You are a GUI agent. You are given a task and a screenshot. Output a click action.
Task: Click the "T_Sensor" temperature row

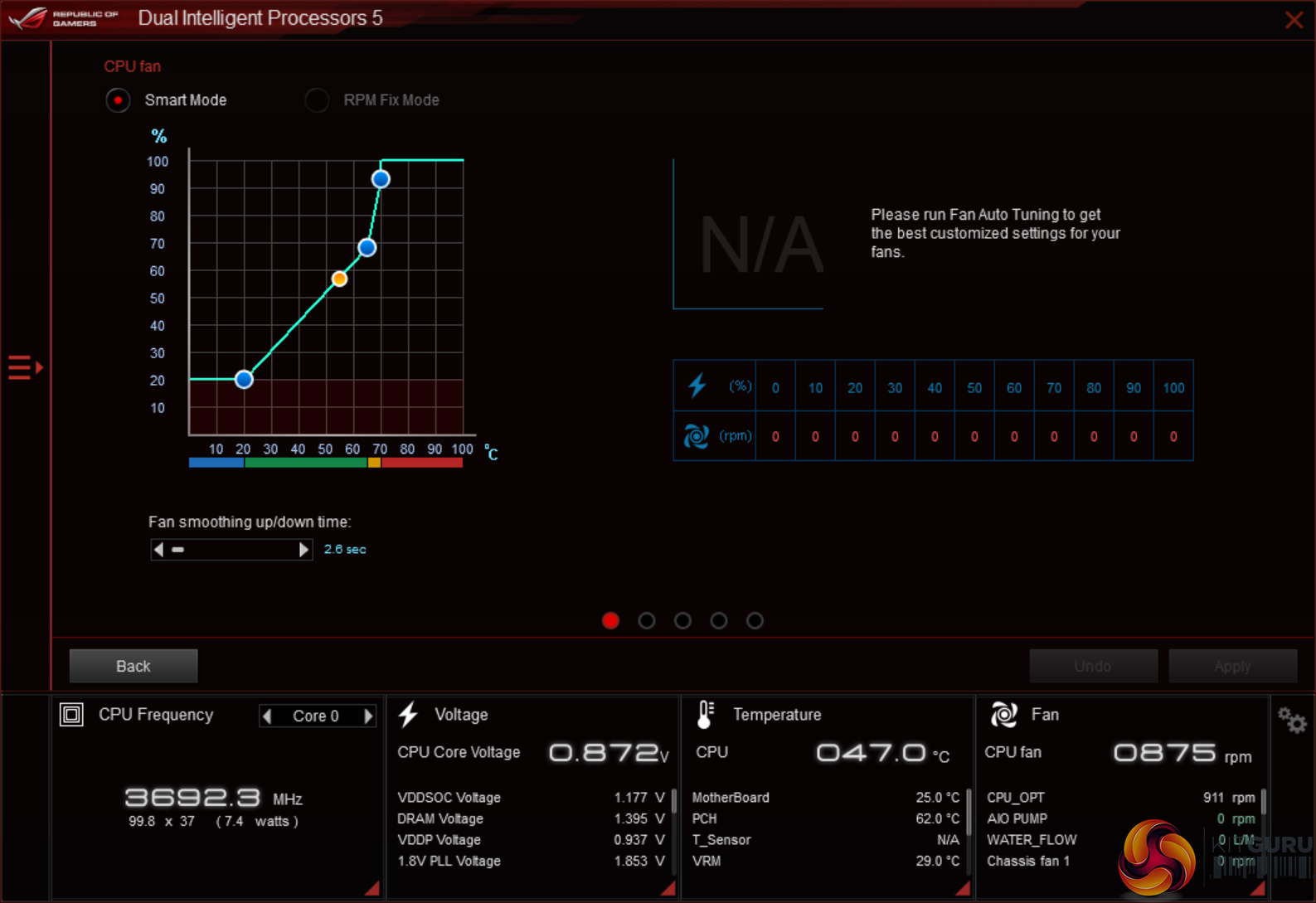coord(826,840)
